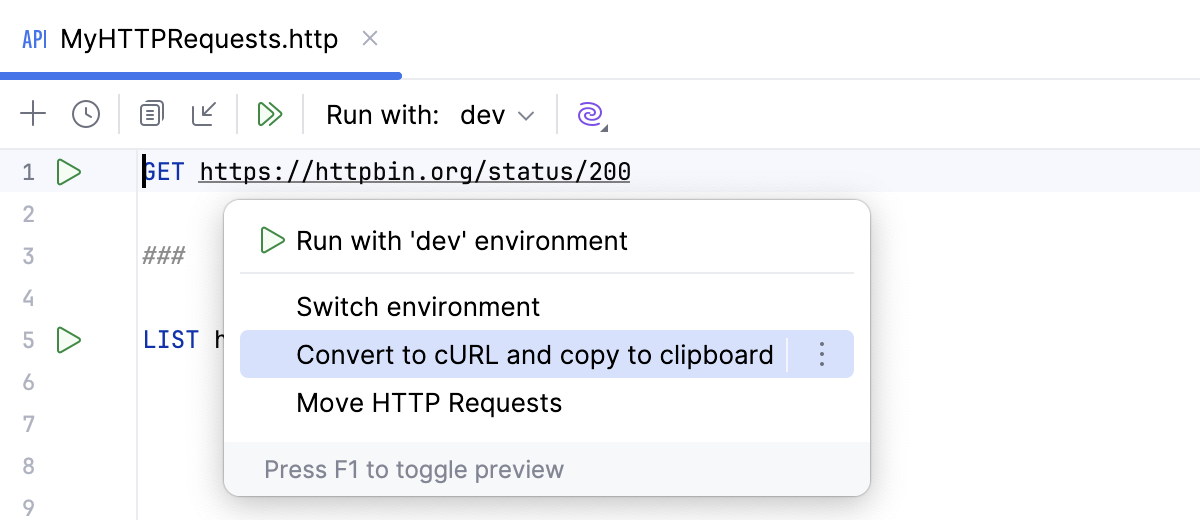Run all requests with double-arrow icon
The width and height of the screenshot is (1200, 520).
[x=270, y=114]
